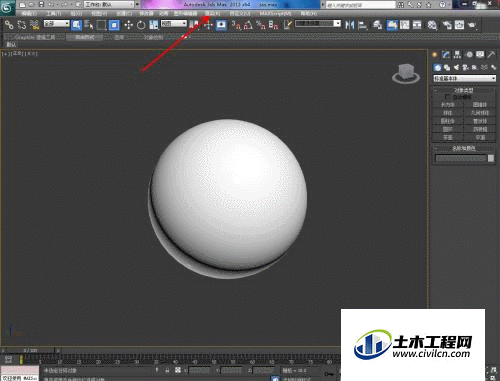This screenshot has height=381, width=500.
Task: Click the Teapot (茶壶) primitive button
Action: coord(448,137)
